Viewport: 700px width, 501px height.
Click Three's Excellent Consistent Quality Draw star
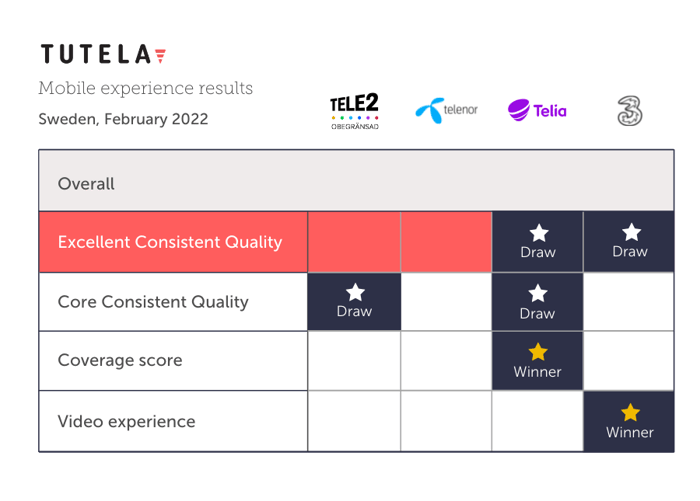pyautogui.click(x=631, y=232)
